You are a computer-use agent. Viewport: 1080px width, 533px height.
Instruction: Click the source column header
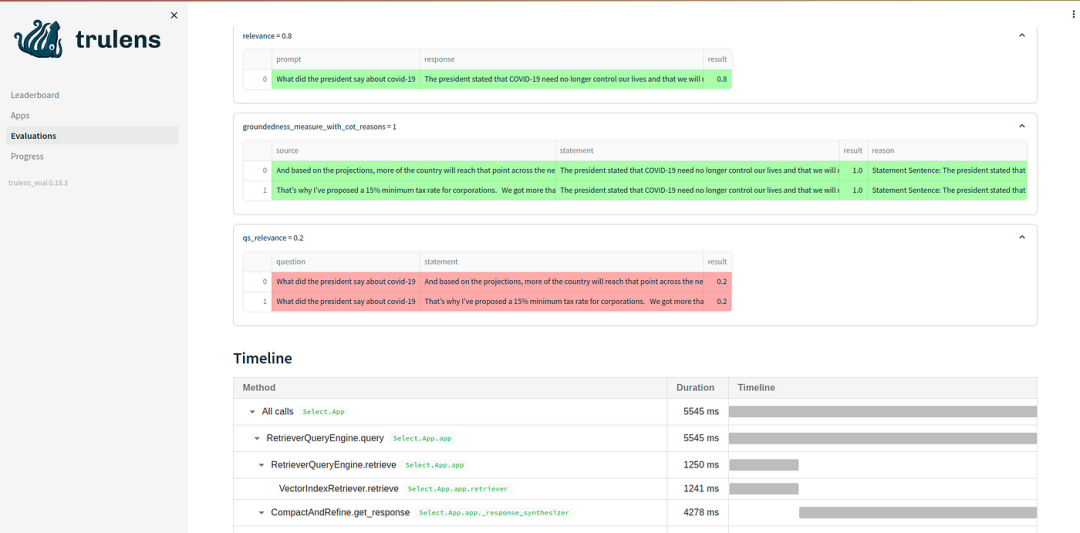413,150
